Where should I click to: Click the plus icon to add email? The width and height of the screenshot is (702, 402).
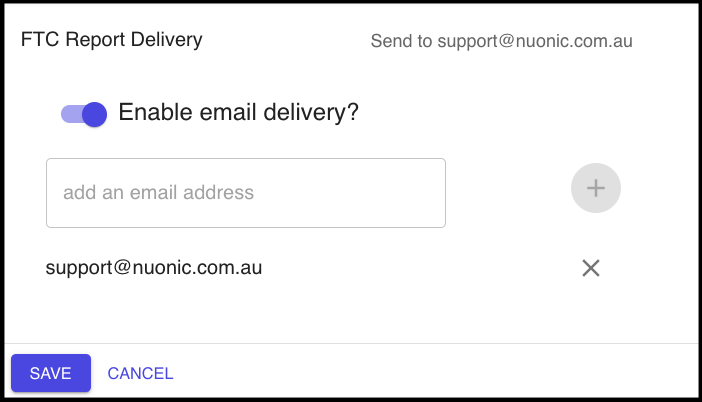tap(596, 188)
